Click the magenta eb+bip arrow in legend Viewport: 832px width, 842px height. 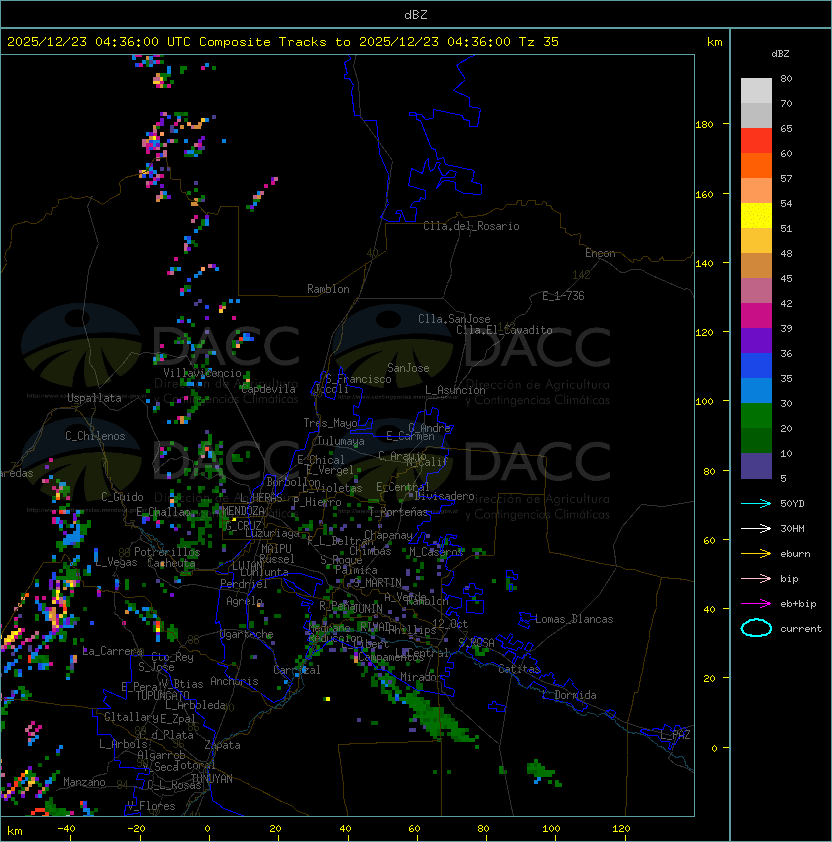756,604
